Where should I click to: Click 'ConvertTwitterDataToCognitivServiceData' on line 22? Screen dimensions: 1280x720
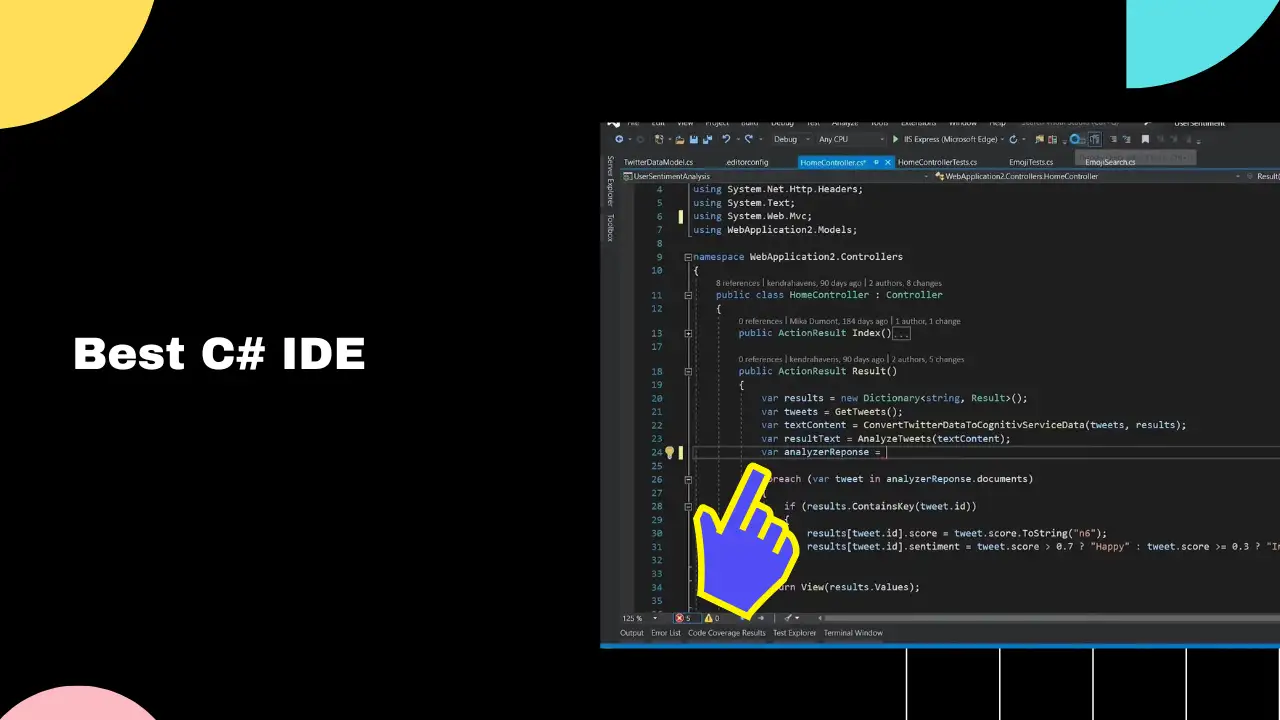click(974, 425)
